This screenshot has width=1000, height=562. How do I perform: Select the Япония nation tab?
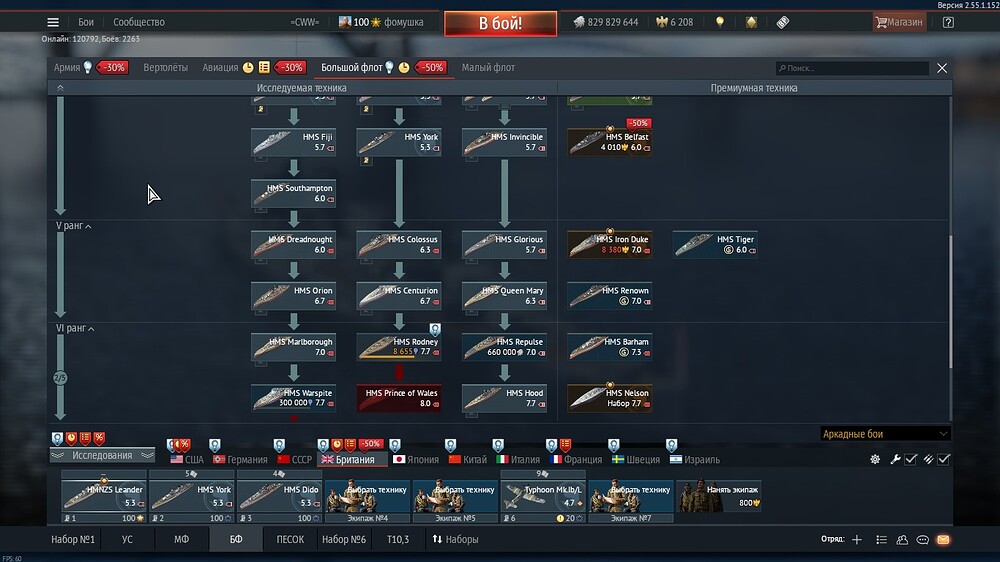click(416, 460)
